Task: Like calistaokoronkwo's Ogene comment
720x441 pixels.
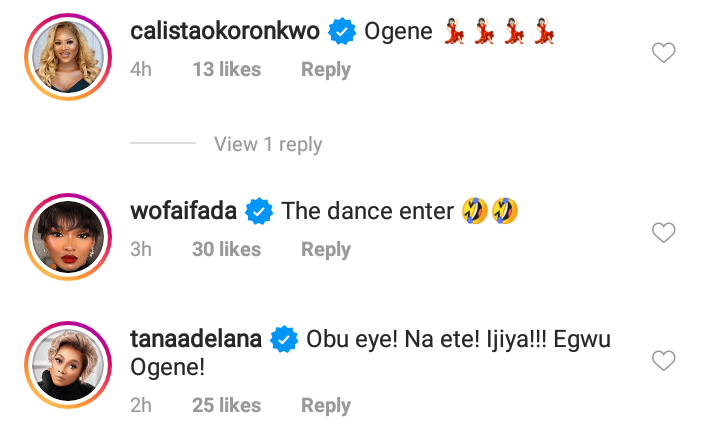Action: (664, 54)
